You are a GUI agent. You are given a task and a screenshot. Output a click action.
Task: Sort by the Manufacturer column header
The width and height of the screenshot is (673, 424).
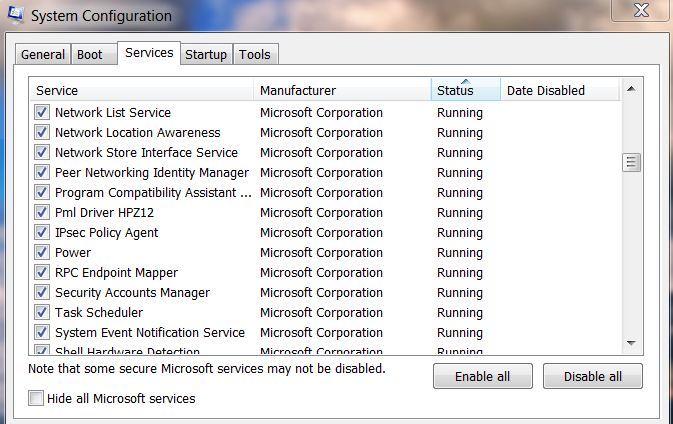[340, 91]
